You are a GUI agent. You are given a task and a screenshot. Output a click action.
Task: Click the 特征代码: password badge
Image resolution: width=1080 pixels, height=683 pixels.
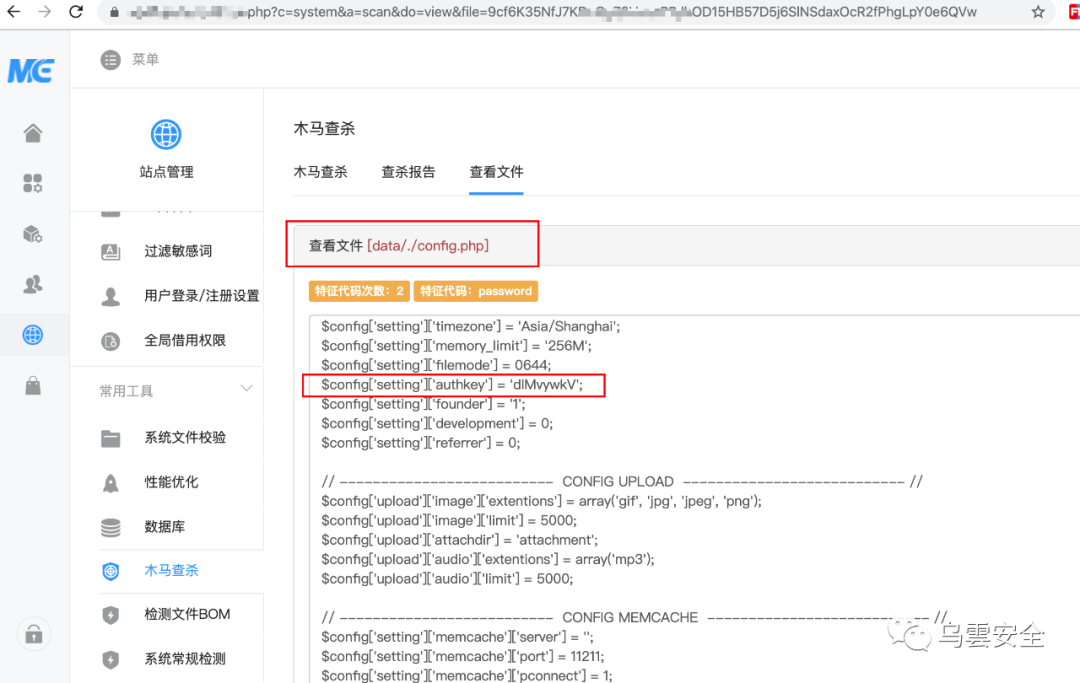click(x=476, y=290)
